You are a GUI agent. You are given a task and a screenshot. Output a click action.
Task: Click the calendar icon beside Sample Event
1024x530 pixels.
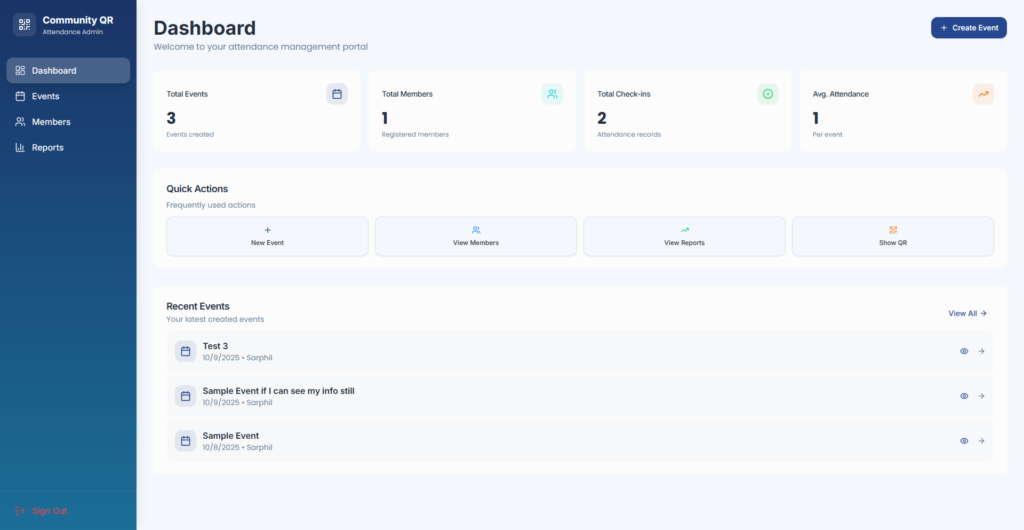tap(185, 441)
